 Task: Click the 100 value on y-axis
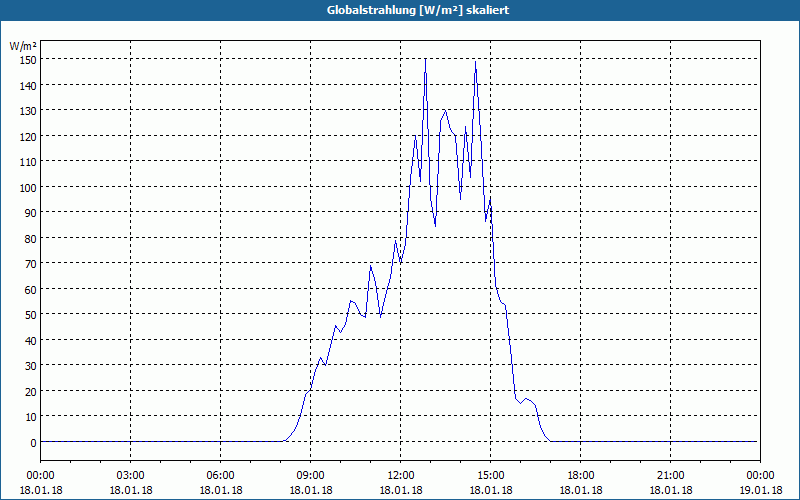click(30, 187)
